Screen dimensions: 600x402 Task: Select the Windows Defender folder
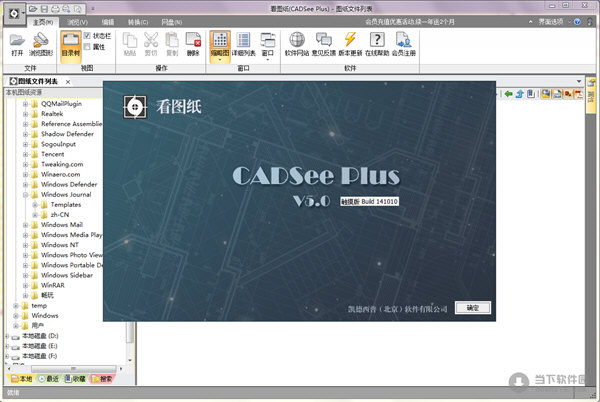pos(69,184)
